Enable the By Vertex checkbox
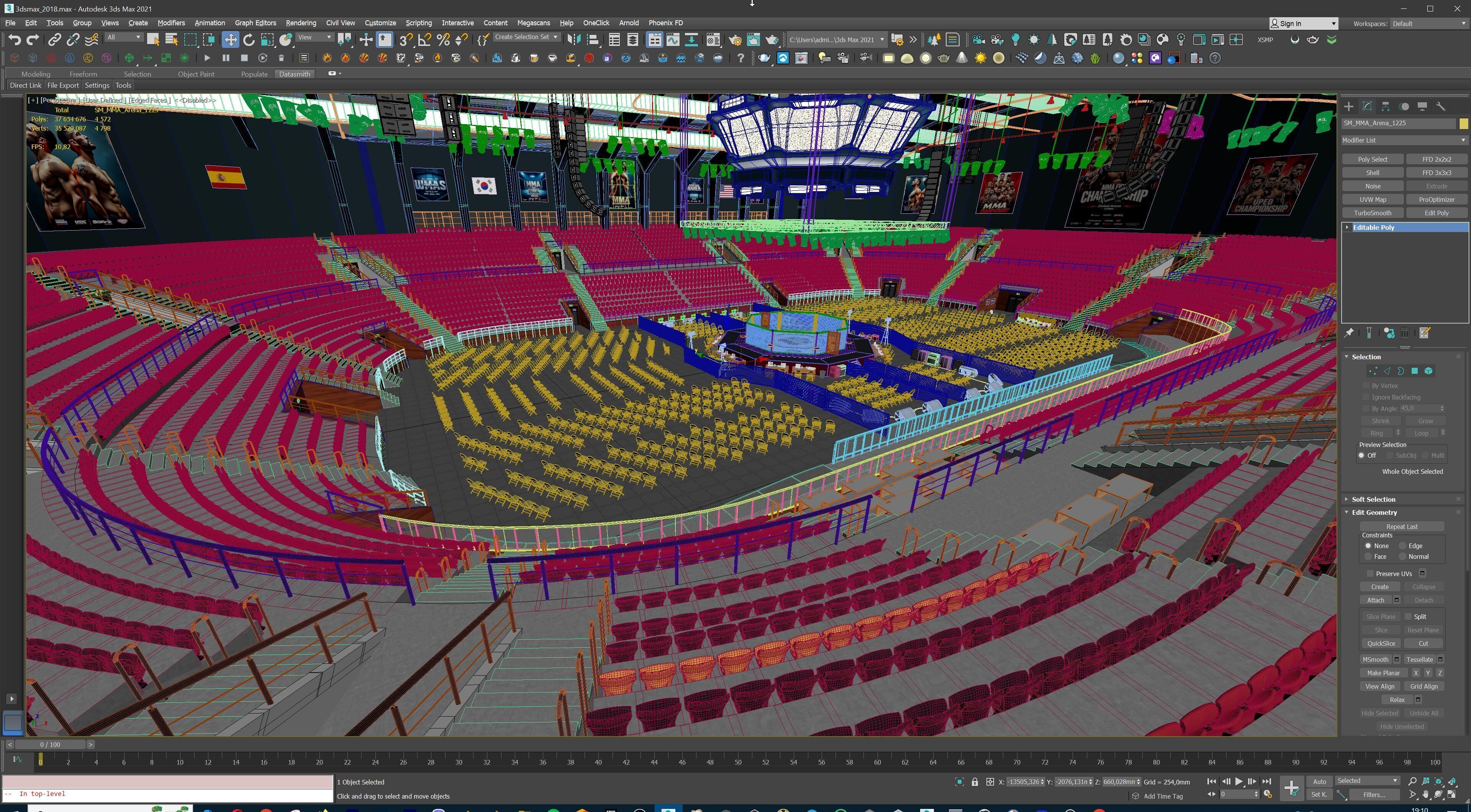This screenshot has width=1471, height=812. 1366,385
